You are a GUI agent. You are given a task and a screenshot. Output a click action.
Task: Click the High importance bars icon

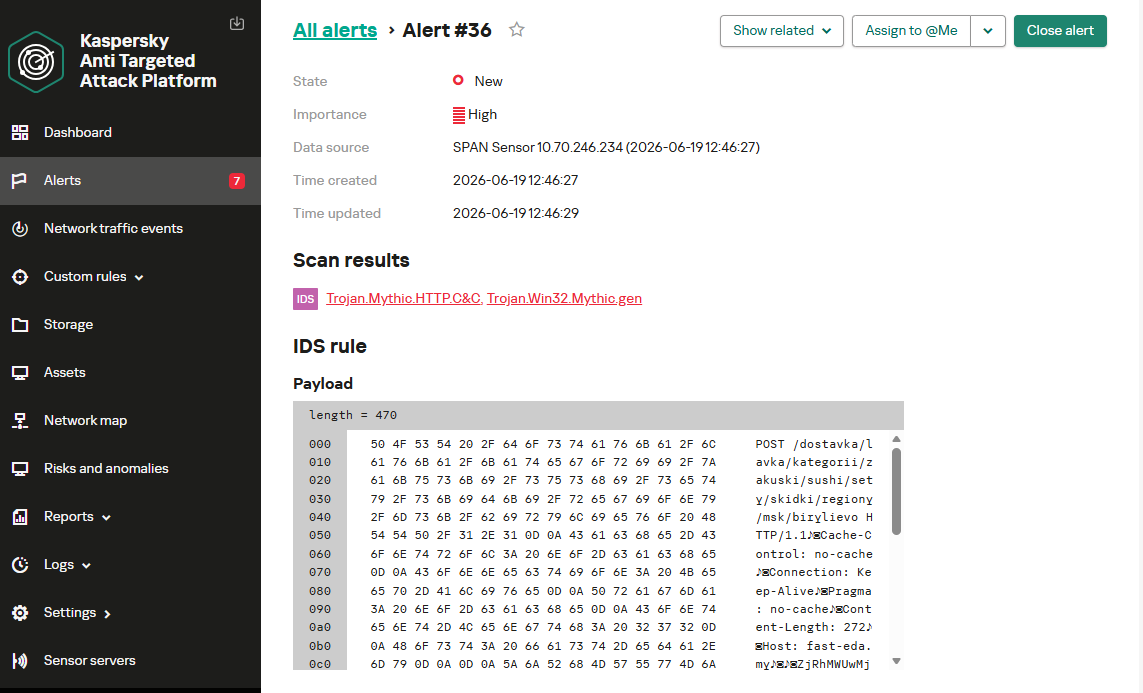[459, 114]
